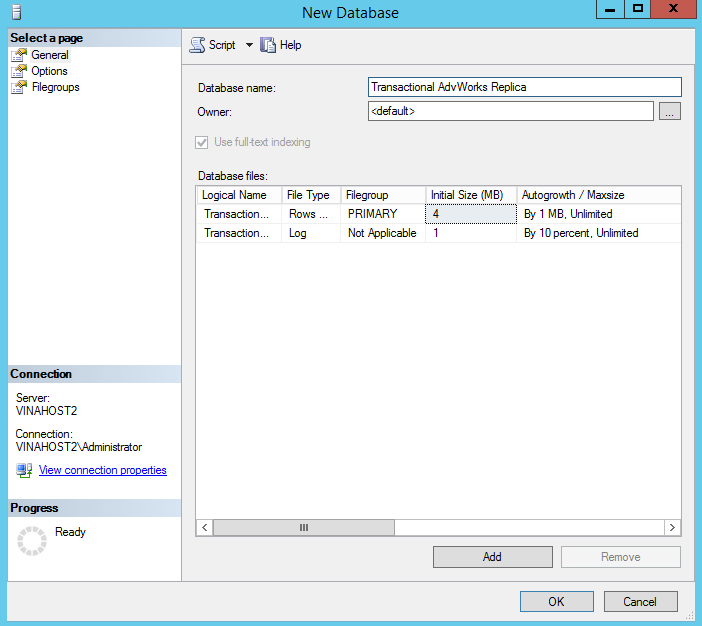Open the Script dropdown arrow
Image resolution: width=702 pixels, height=626 pixels.
(249, 45)
